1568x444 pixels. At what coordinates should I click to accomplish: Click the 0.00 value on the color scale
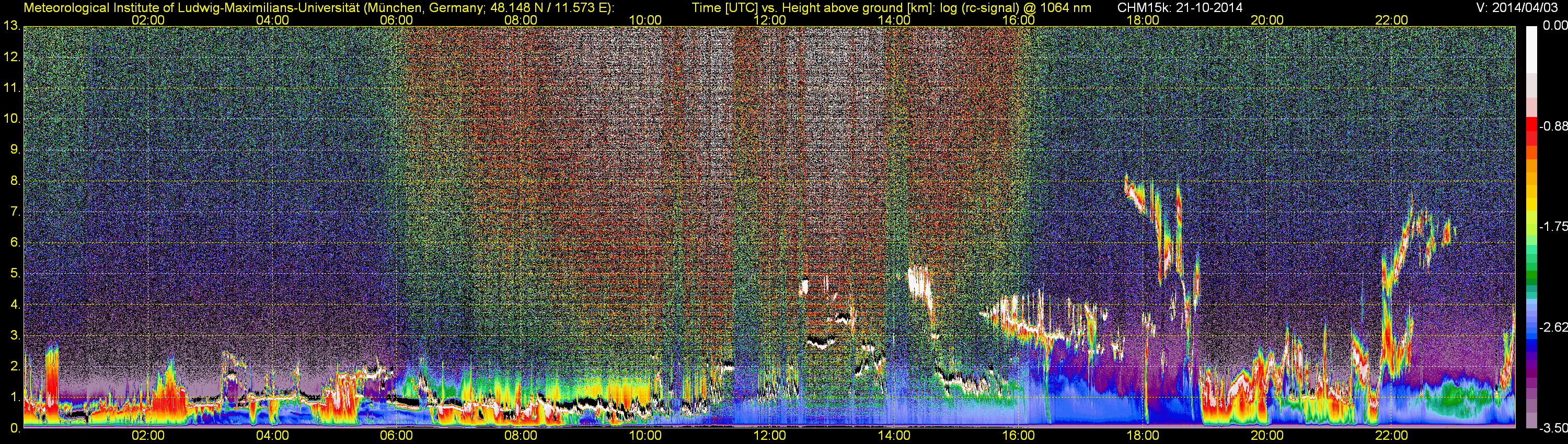[1556, 26]
